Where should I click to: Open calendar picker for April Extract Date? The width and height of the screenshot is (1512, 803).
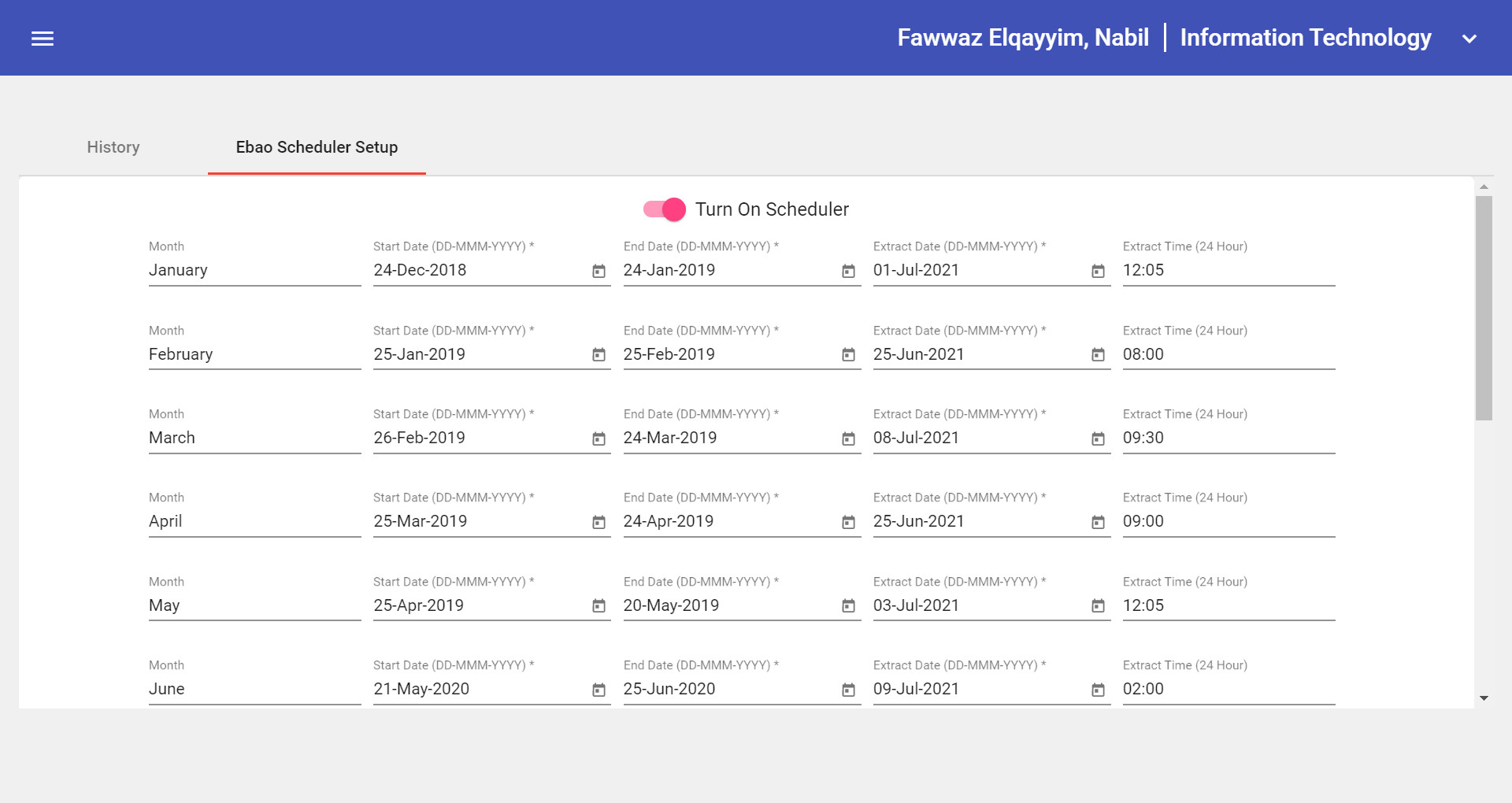click(x=1097, y=521)
